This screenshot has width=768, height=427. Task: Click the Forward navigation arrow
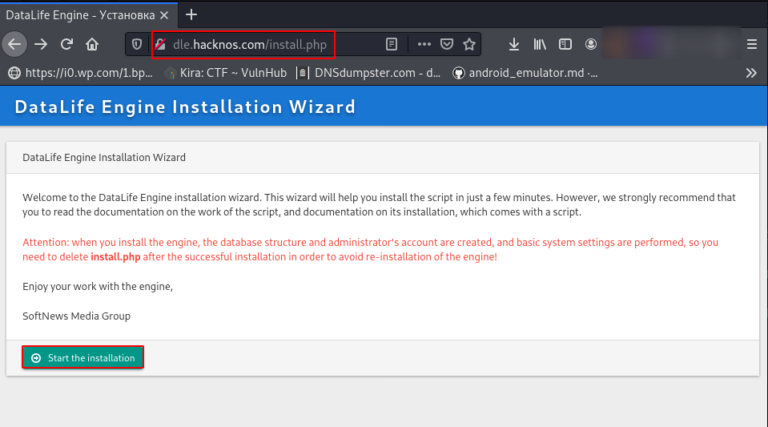pos(41,44)
